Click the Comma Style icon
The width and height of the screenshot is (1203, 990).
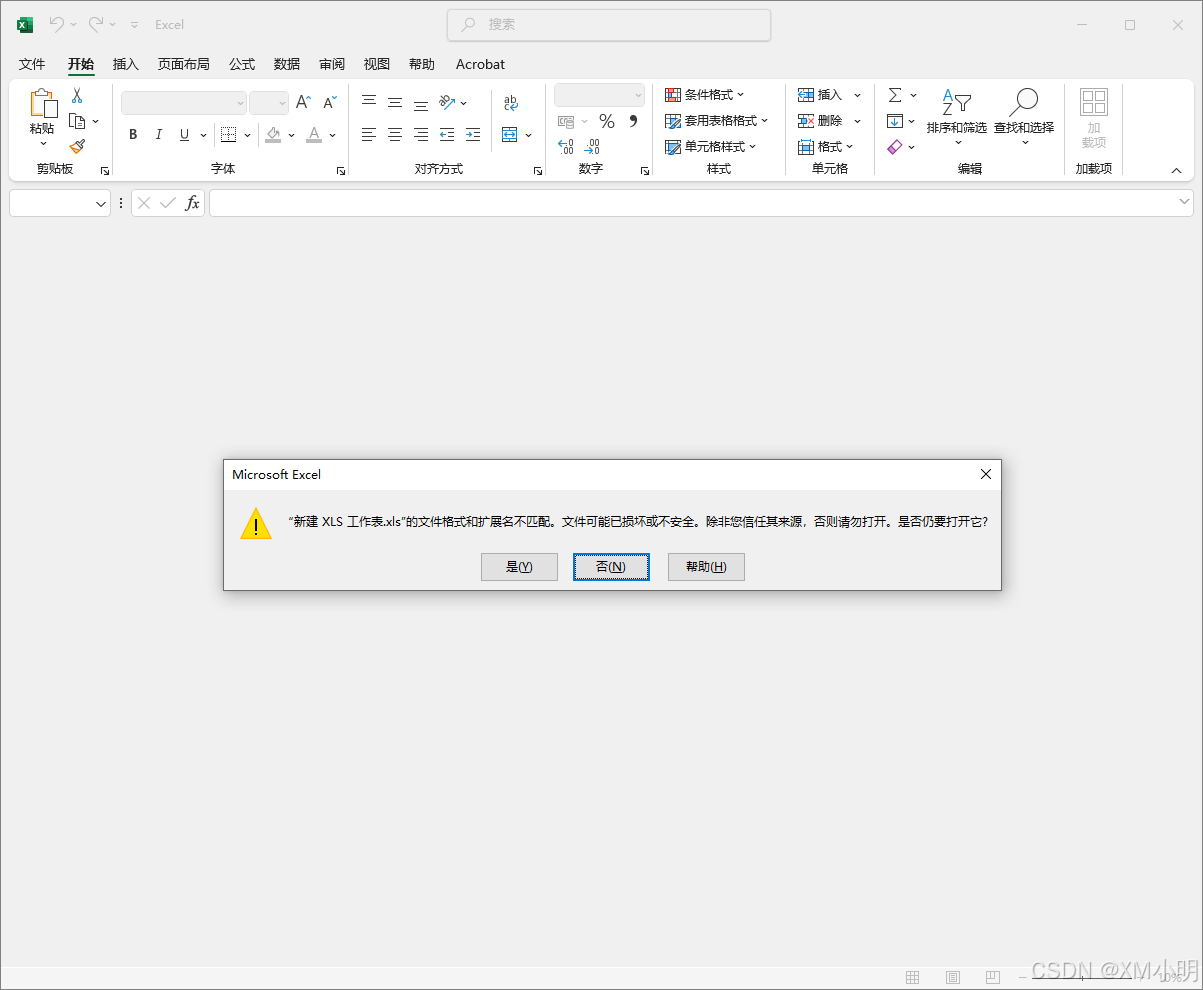point(633,122)
